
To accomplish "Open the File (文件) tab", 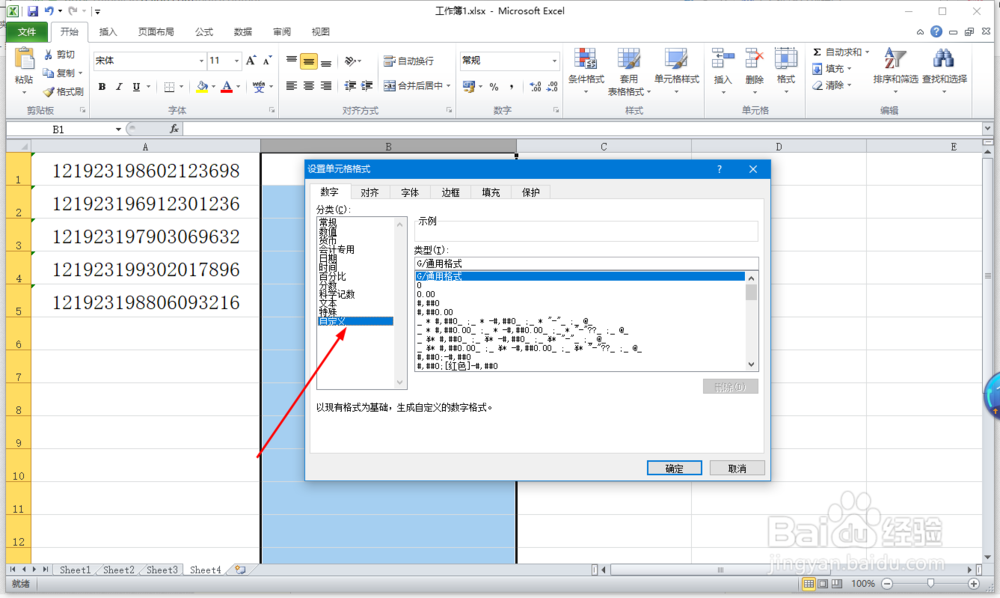I will (x=27, y=32).
